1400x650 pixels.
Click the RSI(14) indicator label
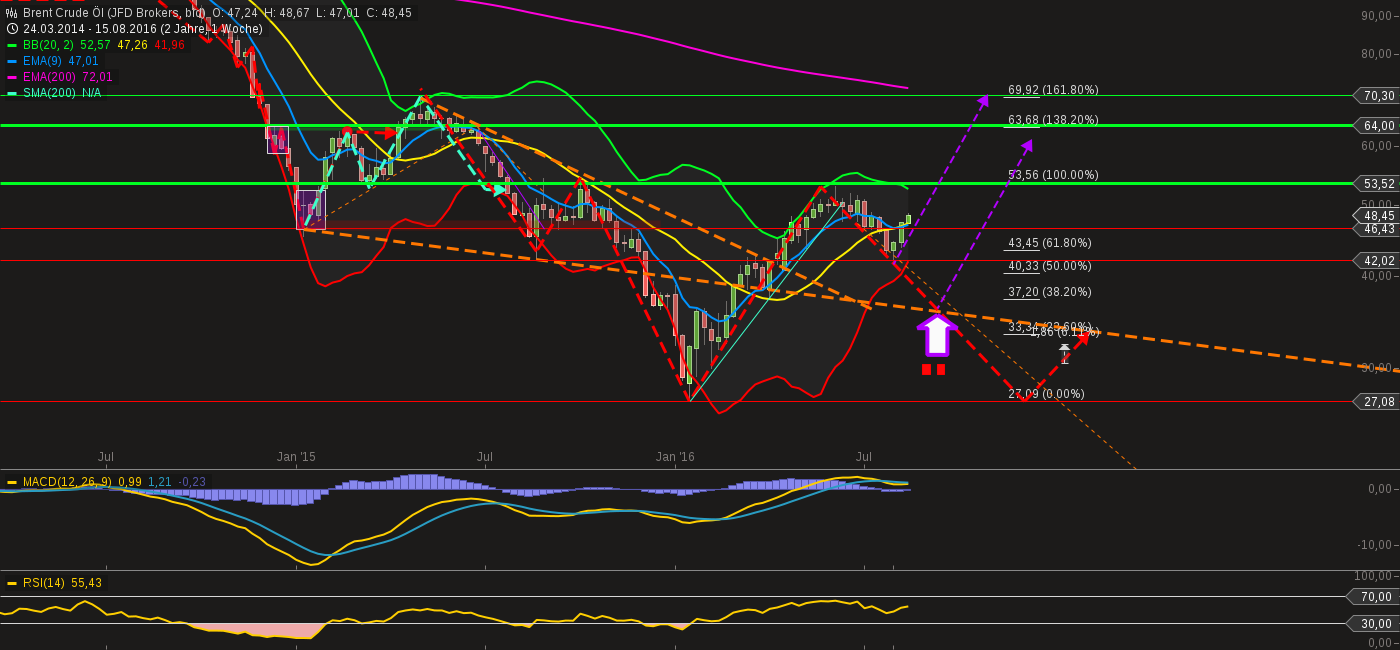click(43, 583)
